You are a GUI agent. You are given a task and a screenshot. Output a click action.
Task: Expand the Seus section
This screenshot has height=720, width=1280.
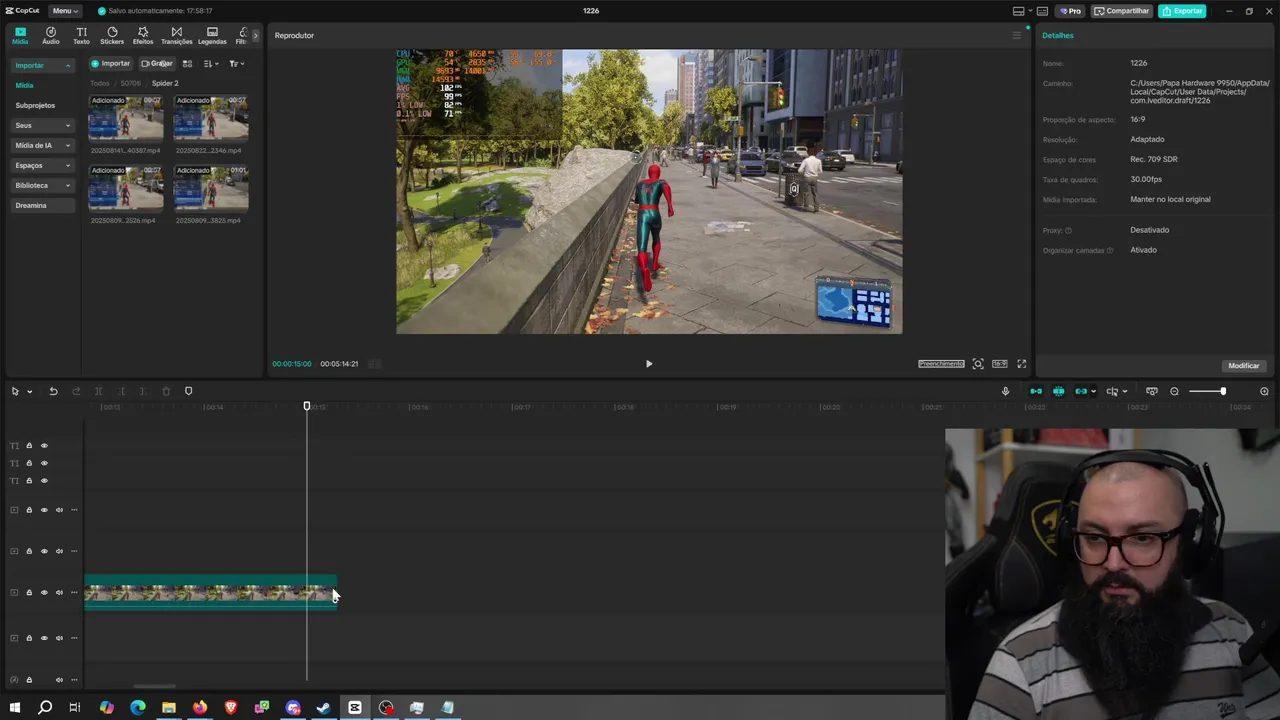pos(42,125)
